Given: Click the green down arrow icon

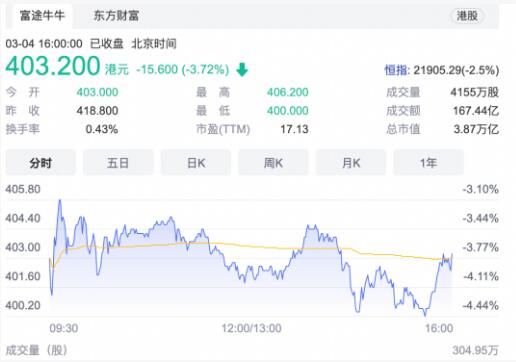Looking at the screenshot, I should 242,70.
